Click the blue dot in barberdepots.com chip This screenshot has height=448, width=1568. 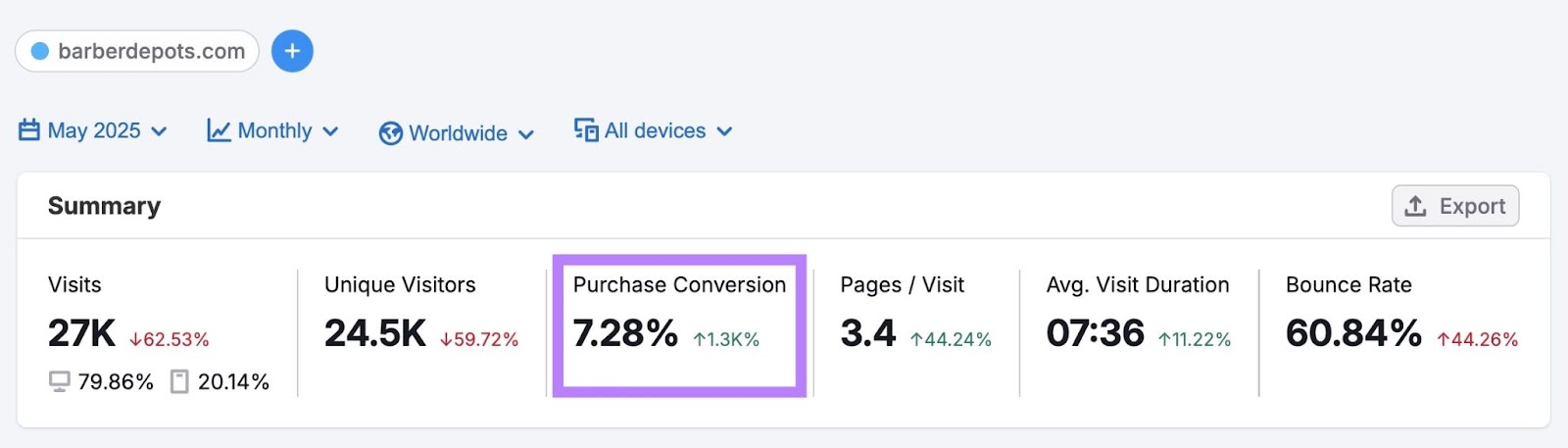tap(40, 51)
